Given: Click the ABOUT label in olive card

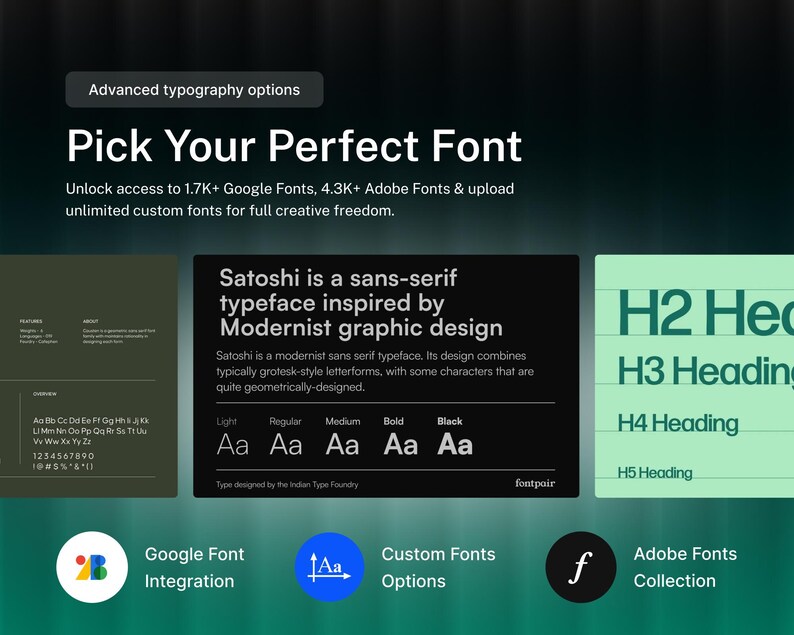Looking at the screenshot, I should tap(91, 321).
